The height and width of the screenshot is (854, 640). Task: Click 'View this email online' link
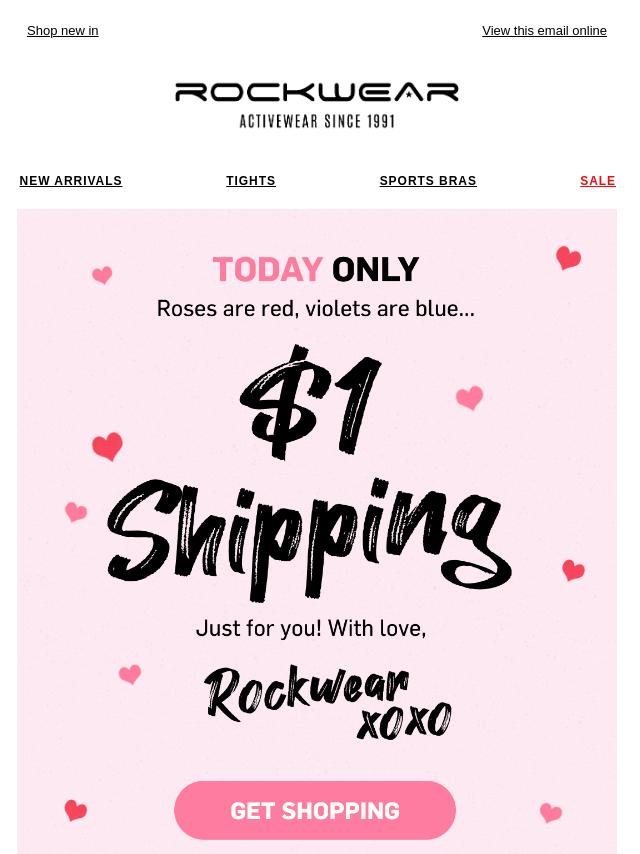544,31
